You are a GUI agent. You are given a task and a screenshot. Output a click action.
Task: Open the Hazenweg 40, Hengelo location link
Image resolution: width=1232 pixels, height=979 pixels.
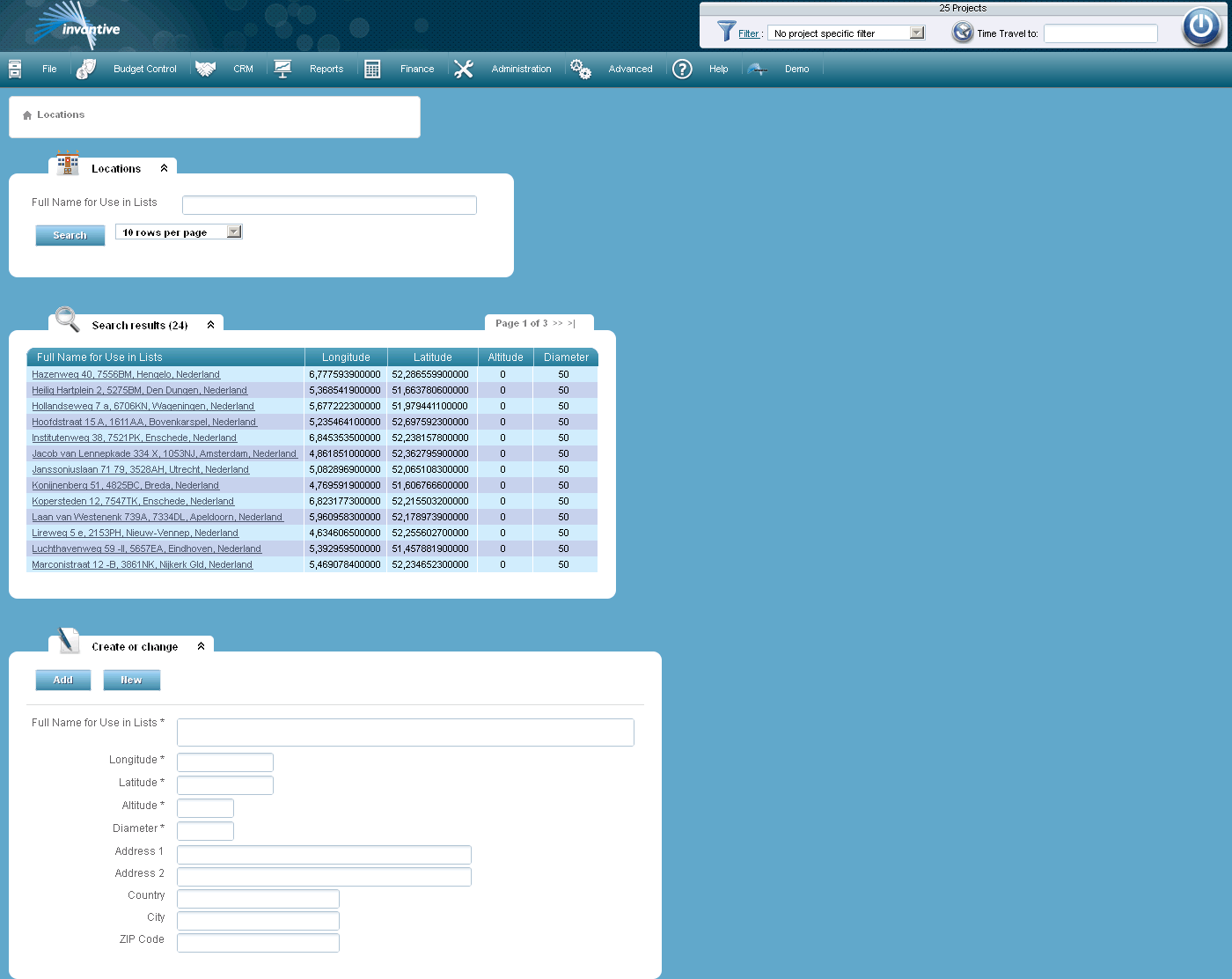pos(126,374)
